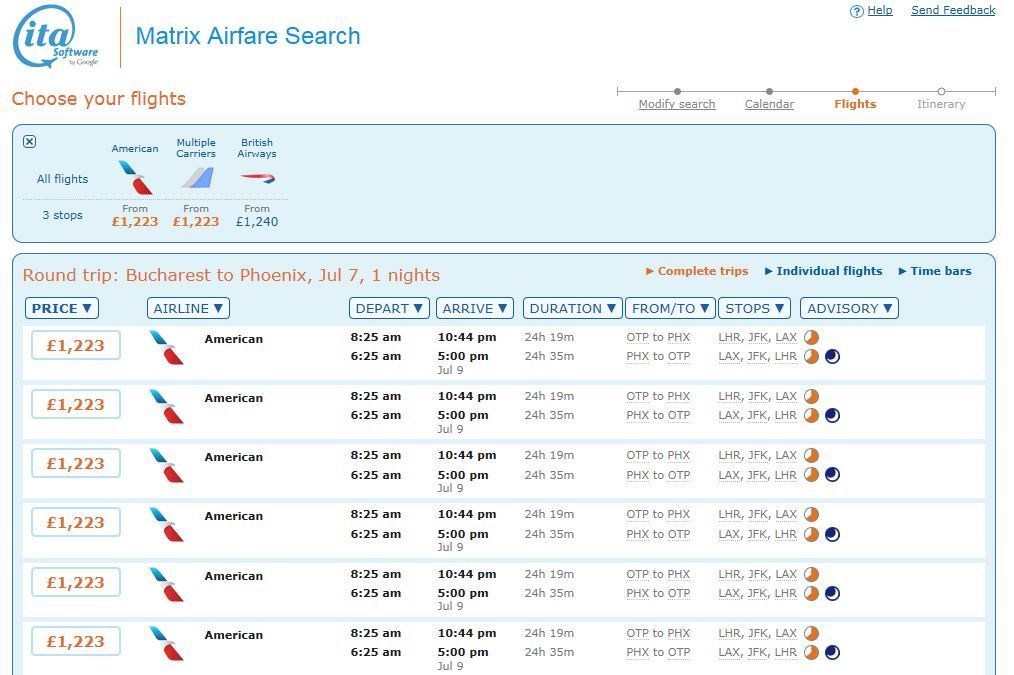Open the AIRLINE filter dropdown
Screen dimensions: 1014x675
pyautogui.click(x=188, y=308)
